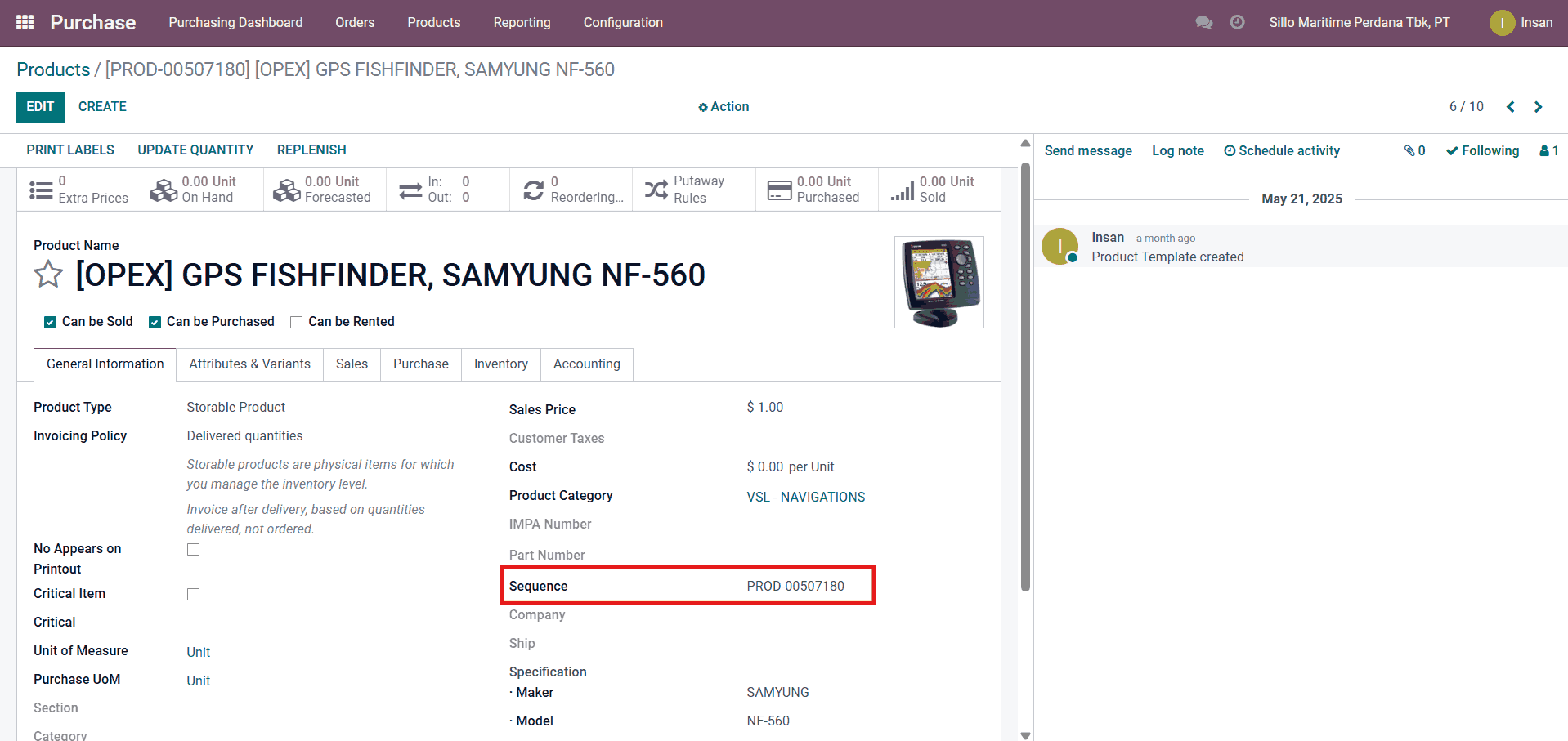Go to previous product record arrow
Screen dimensions: 1568x741
pyautogui.click(x=1510, y=107)
